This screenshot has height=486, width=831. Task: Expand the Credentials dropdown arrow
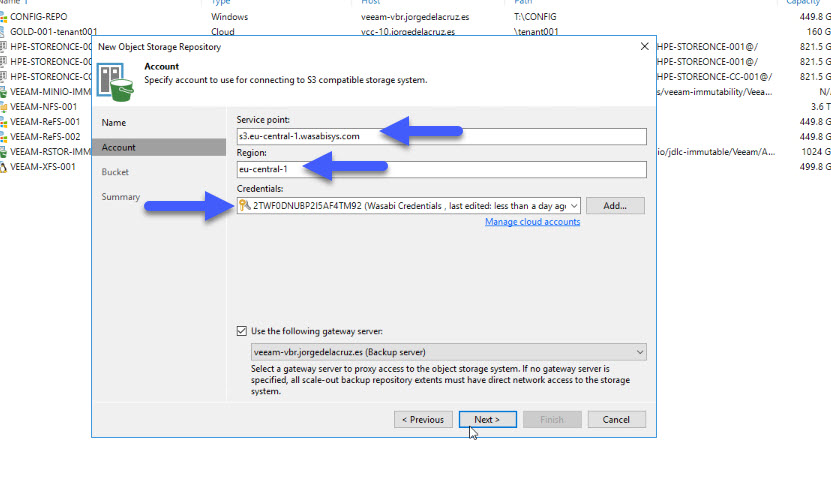tap(574, 206)
